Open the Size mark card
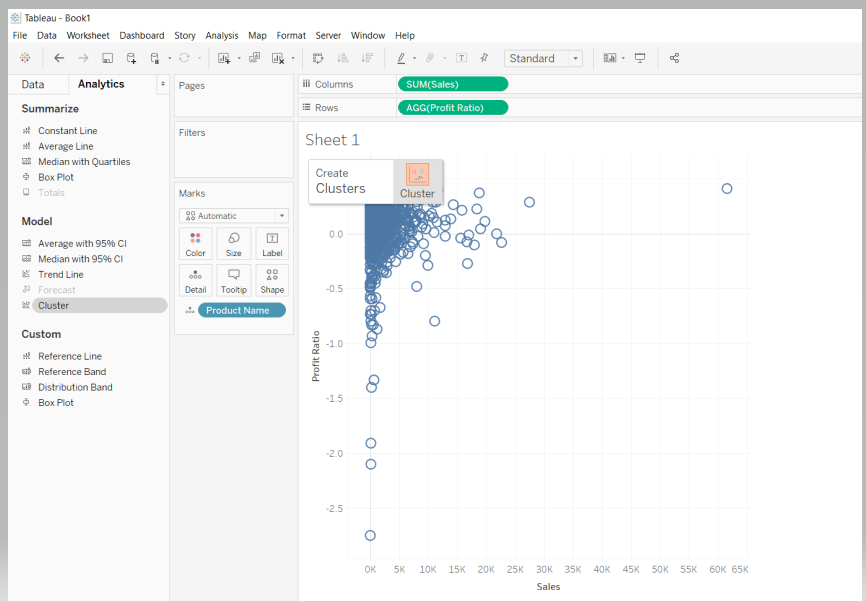The height and width of the screenshot is (601, 866). point(233,244)
